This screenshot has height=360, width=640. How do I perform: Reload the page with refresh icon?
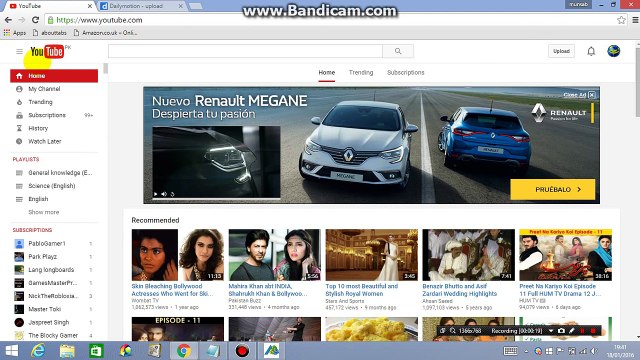(36, 20)
